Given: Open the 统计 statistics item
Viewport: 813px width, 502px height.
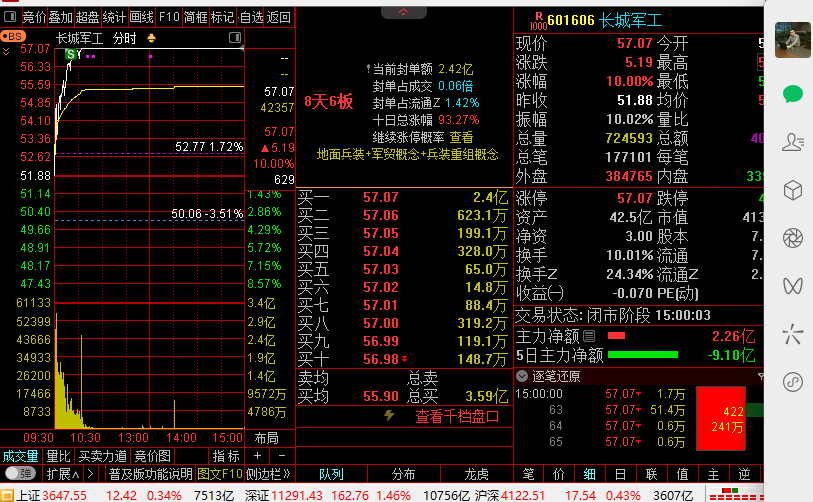Looking at the screenshot, I should pos(114,17).
